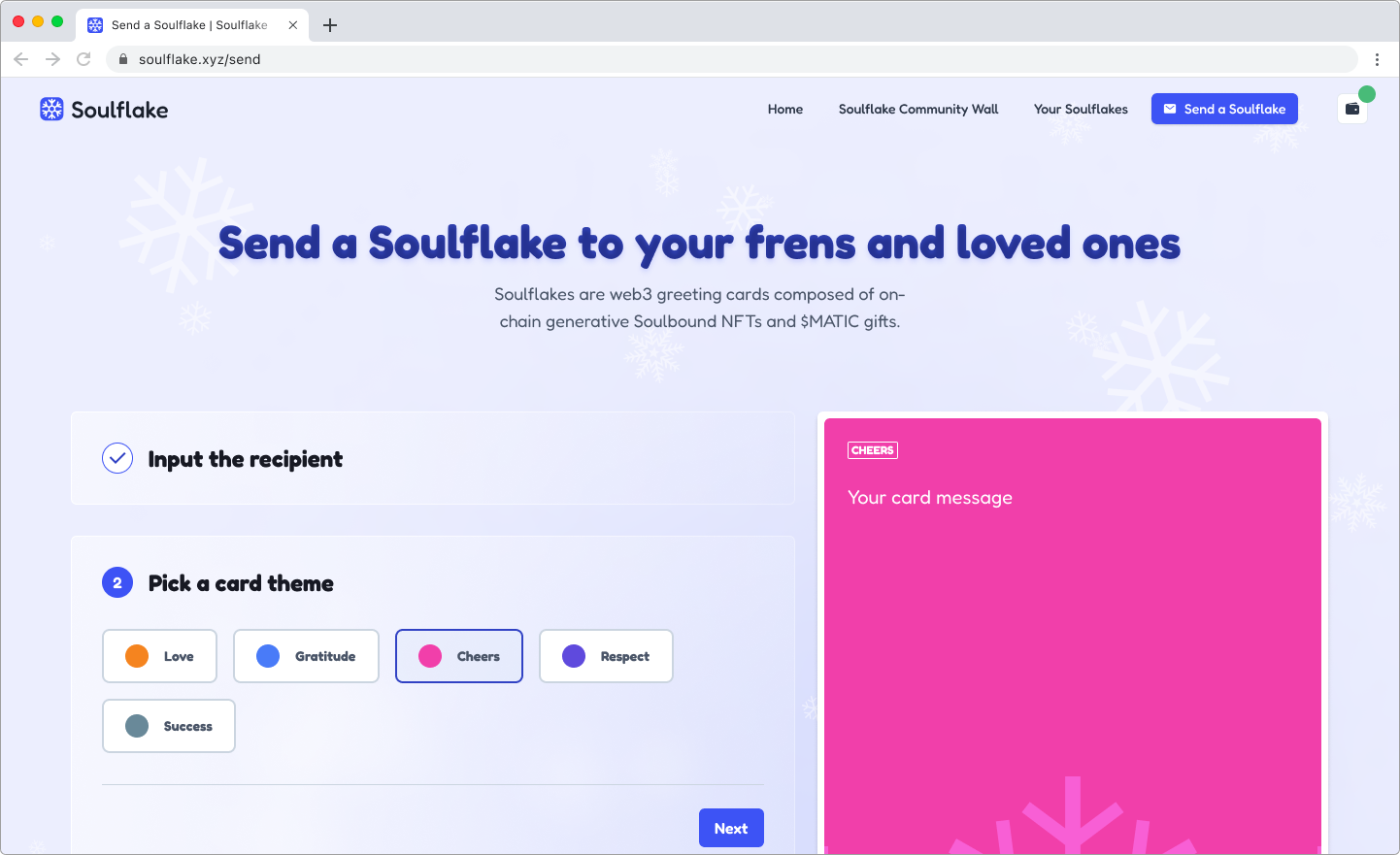Select the Success card theme
Viewport: 1400px width, 855px height.
click(x=169, y=726)
